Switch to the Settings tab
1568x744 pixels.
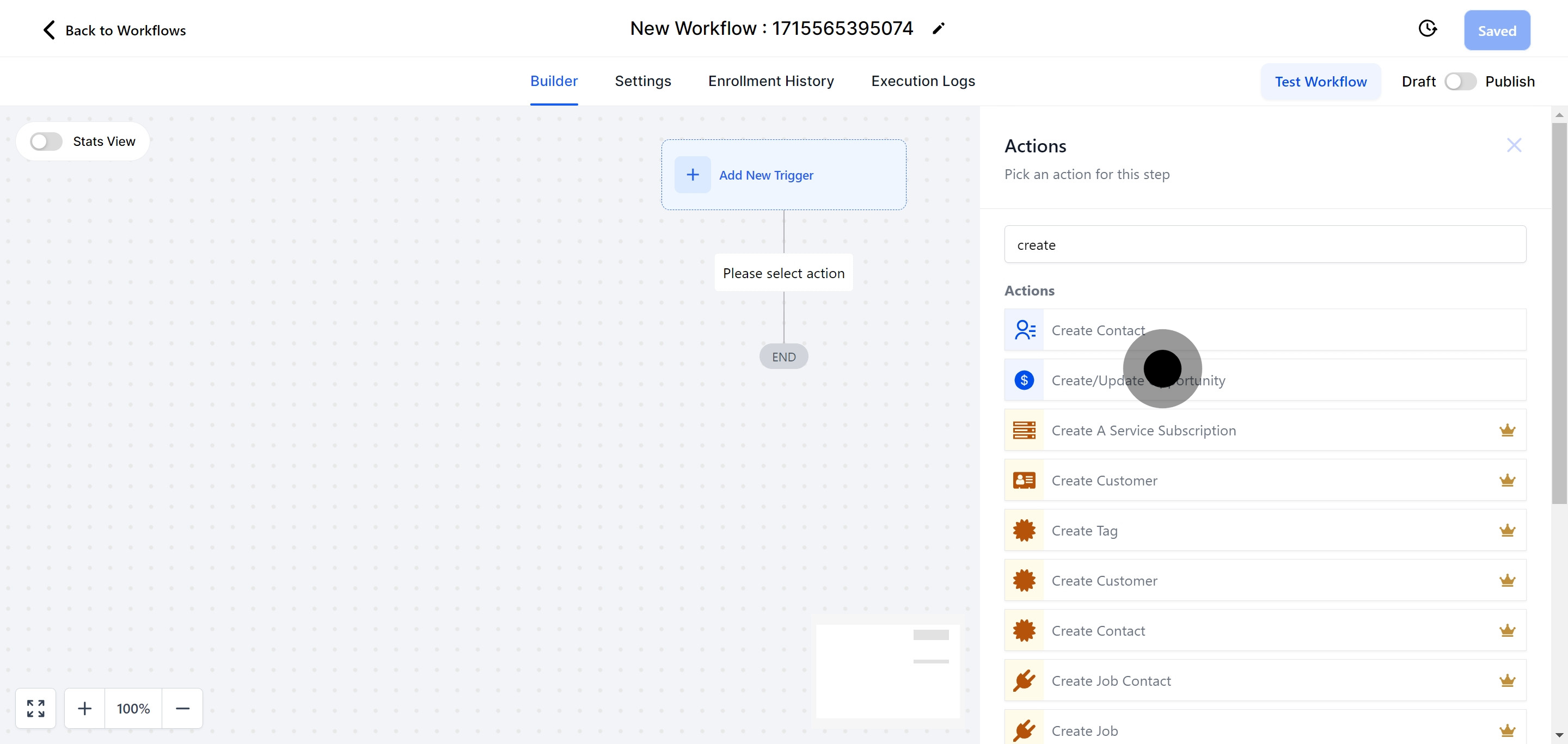(642, 81)
